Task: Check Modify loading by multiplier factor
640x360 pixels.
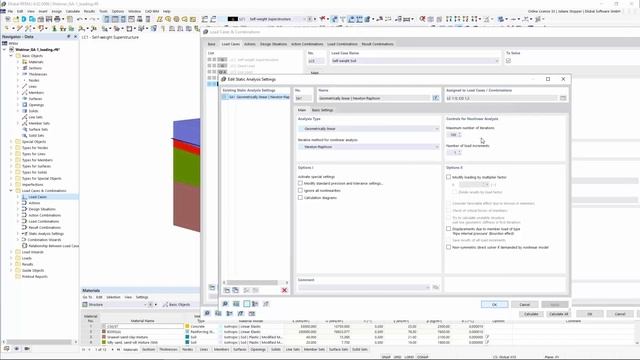Action: coord(449,177)
